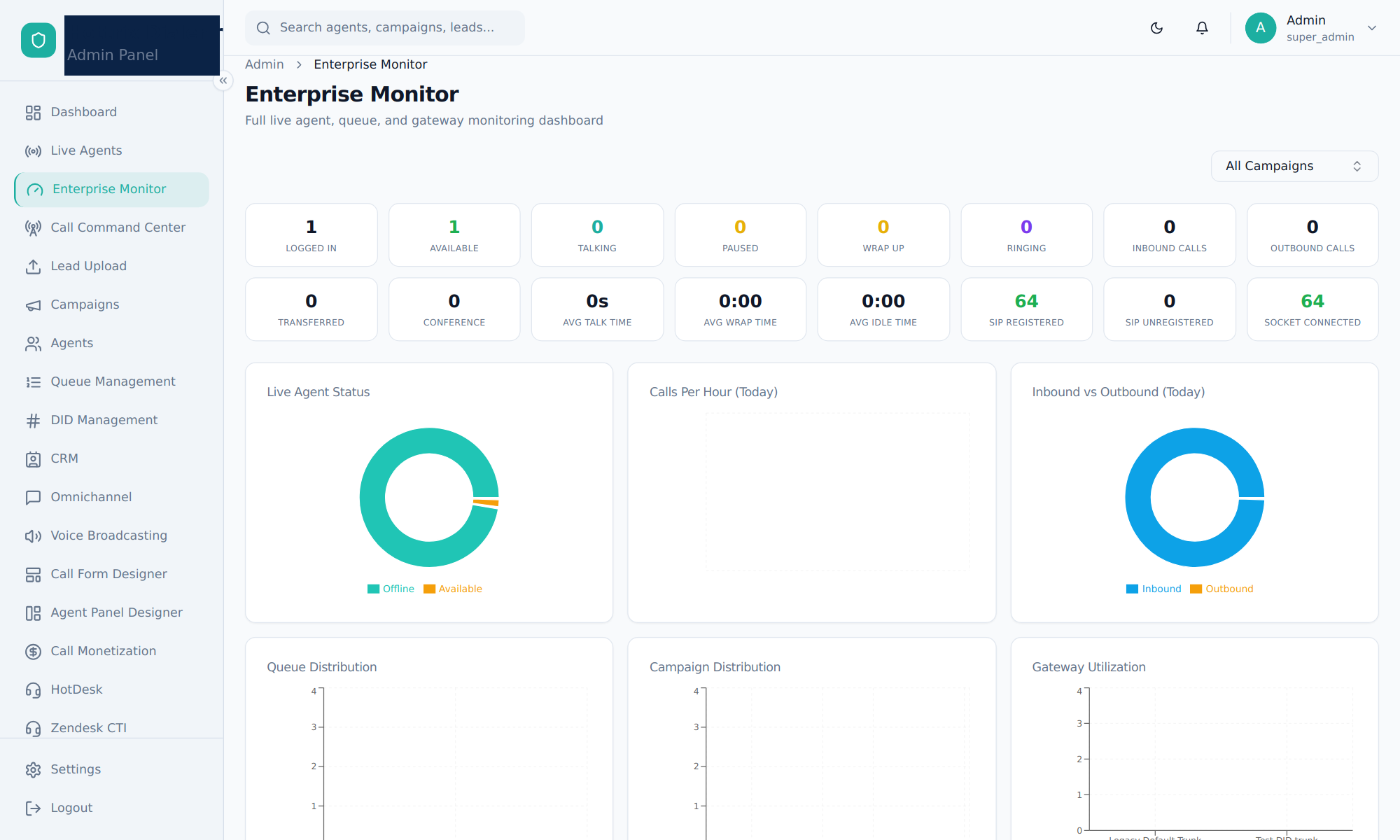The image size is (1400, 840).
Task: Open notifications bell
Action: (1202, 28)
